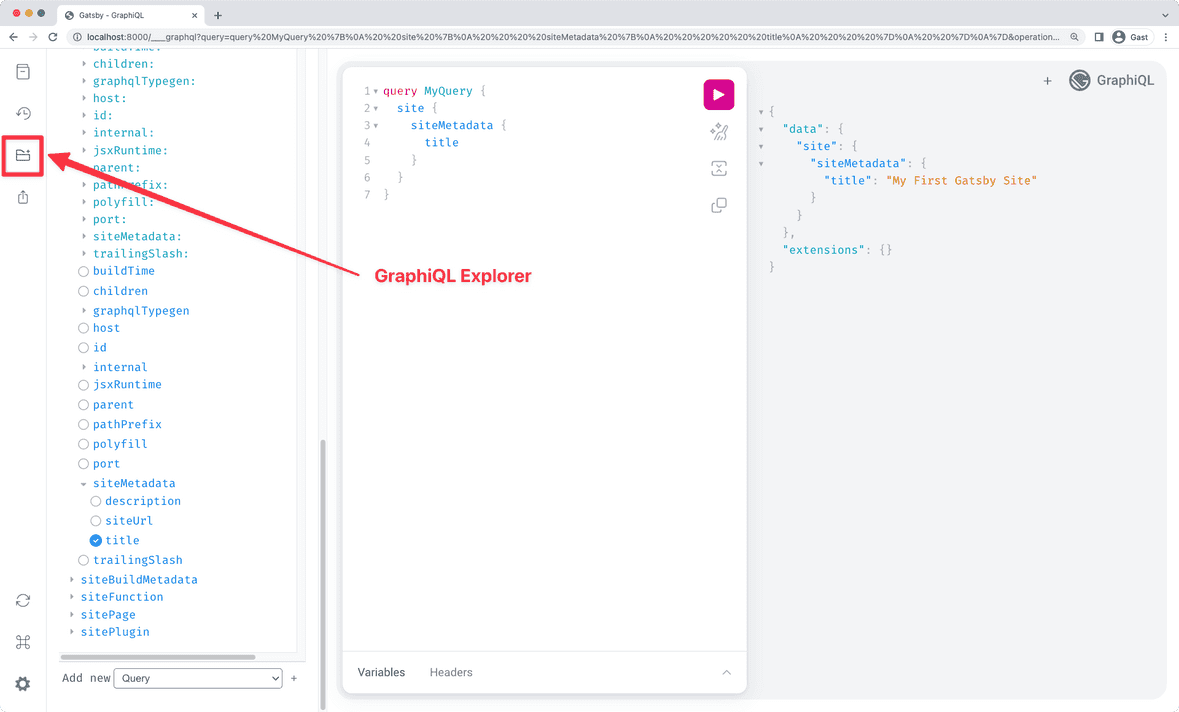Open the 'Add new' Query dropdown

(x=197, y=678)
